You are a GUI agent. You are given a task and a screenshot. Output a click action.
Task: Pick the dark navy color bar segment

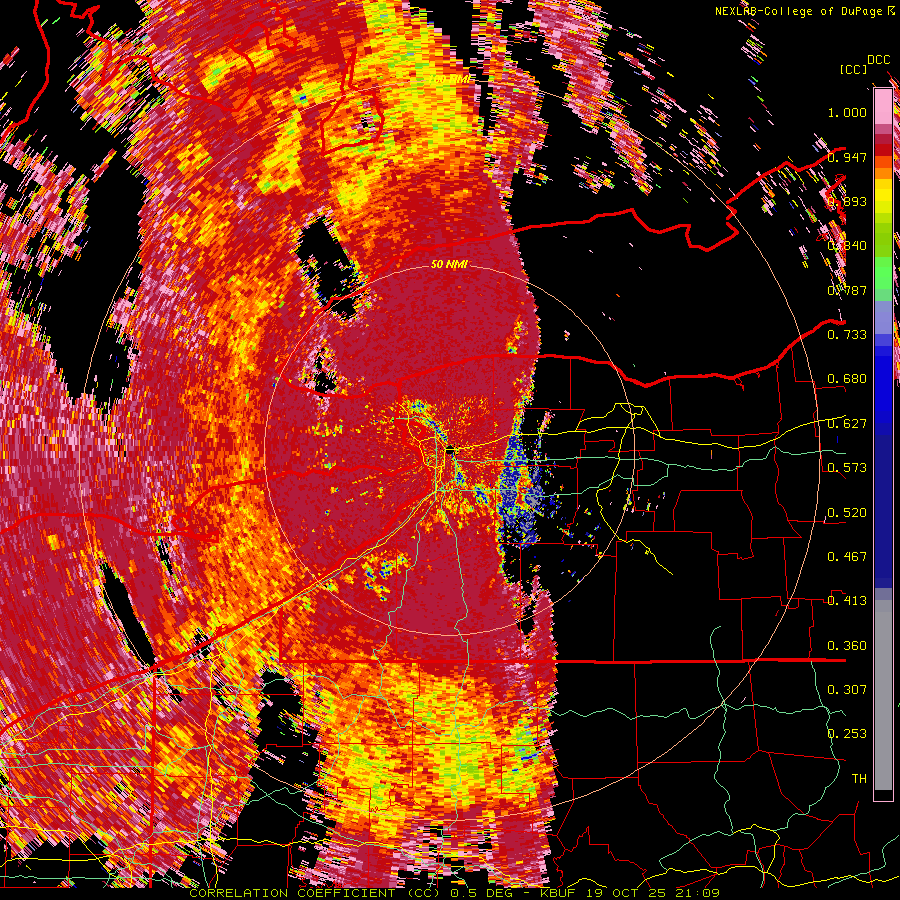click(883, 511)
